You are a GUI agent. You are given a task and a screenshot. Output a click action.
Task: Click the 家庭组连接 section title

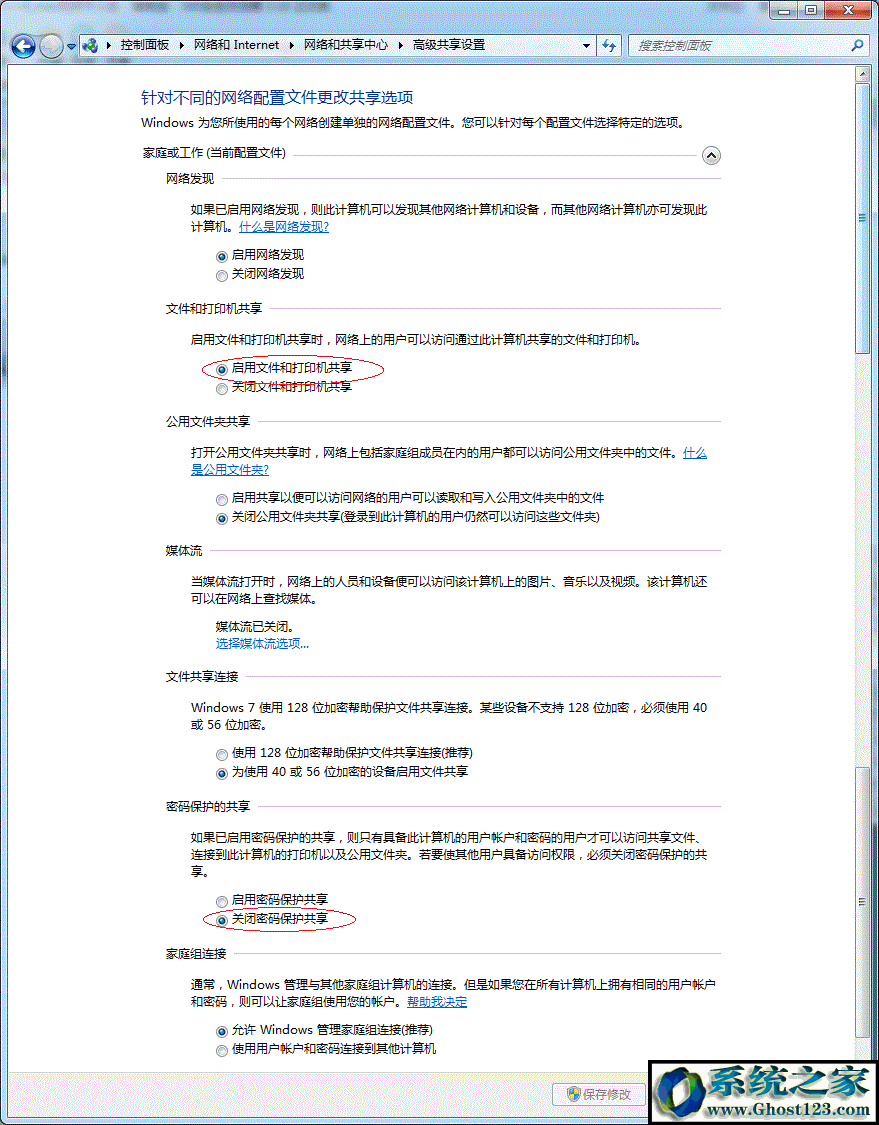pyautogui.click(x=196, y=954)
